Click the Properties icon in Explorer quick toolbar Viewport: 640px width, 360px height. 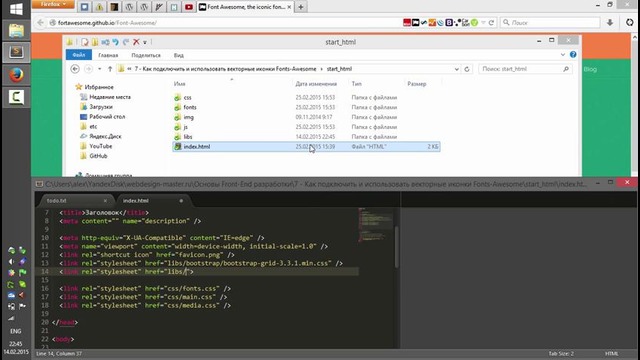tap(84, 42)
